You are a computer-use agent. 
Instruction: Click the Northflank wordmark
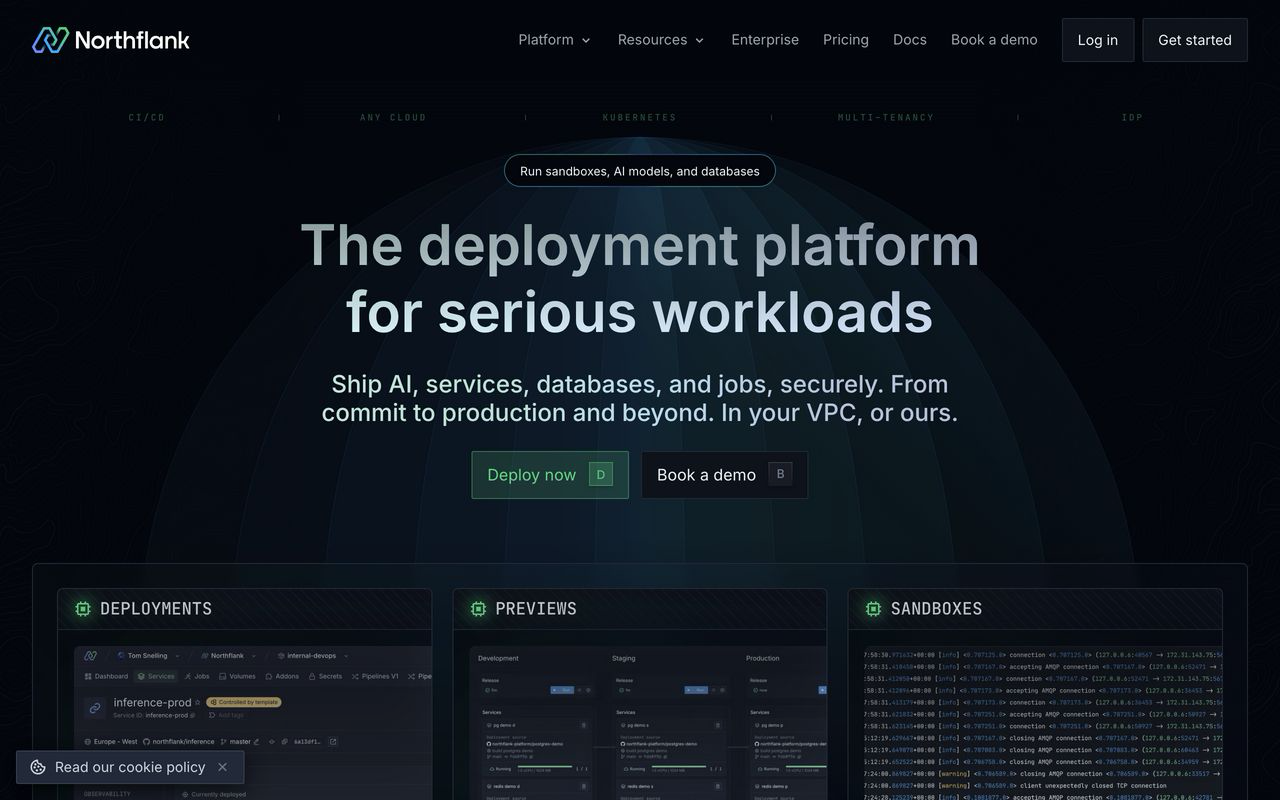[132, 40]
